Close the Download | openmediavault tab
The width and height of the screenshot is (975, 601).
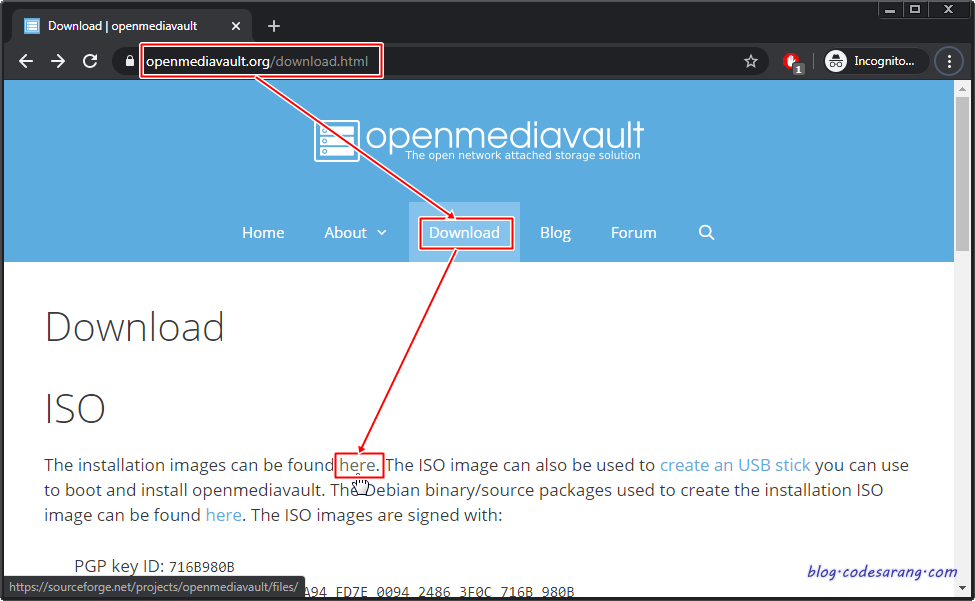pyautogui.click(x=236, y=26)
